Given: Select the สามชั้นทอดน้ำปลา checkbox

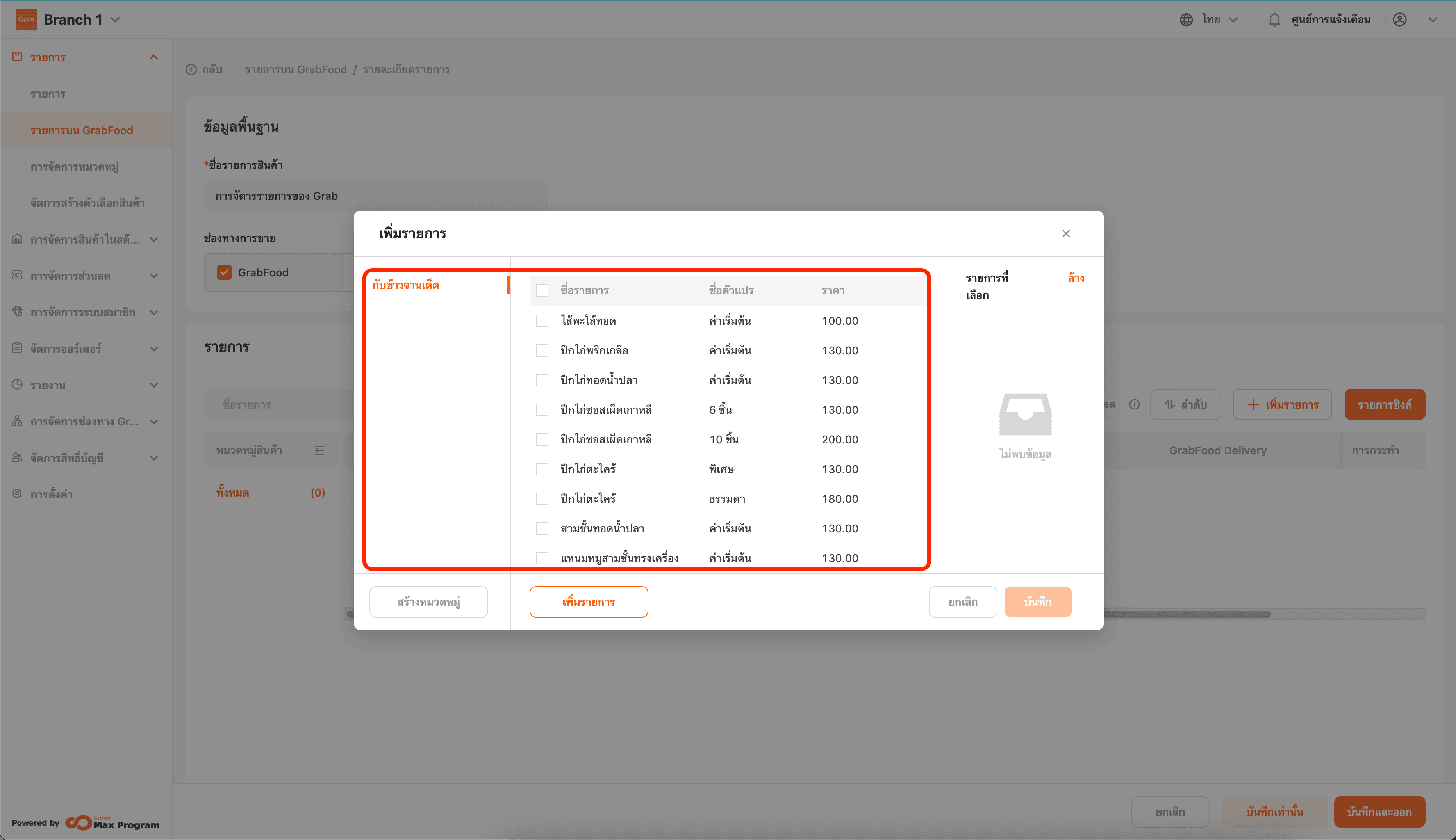Looking at the screenshot, I should pyautogui.click(x=541, y=529).
